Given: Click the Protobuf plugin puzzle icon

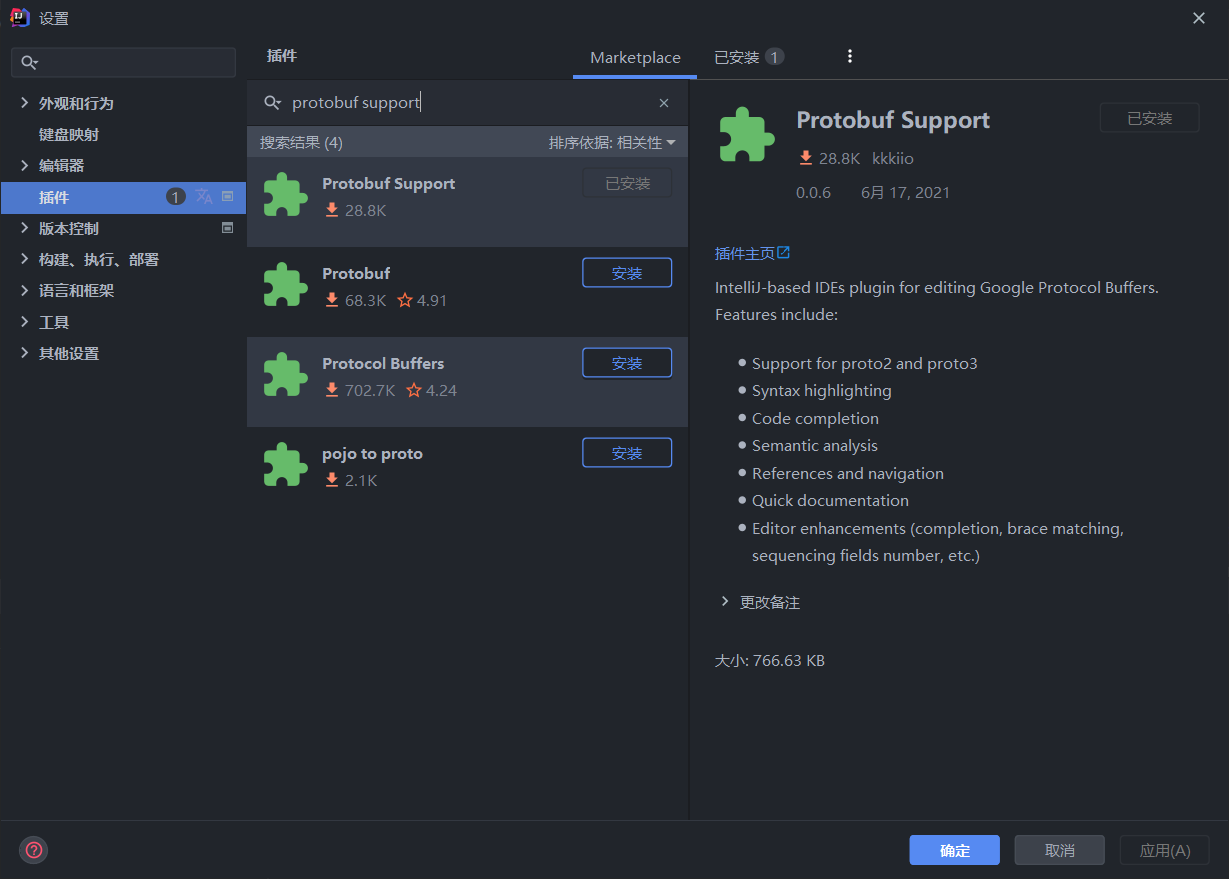Looking at the screenshot, I should pyautogui.click(x=285, y=285).
